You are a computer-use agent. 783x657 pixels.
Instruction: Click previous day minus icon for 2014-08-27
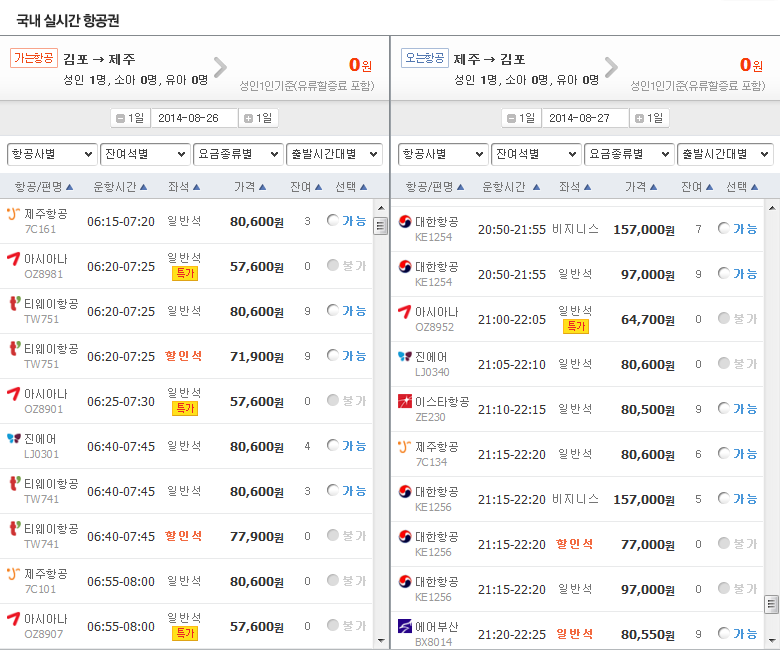coord(511,119)
